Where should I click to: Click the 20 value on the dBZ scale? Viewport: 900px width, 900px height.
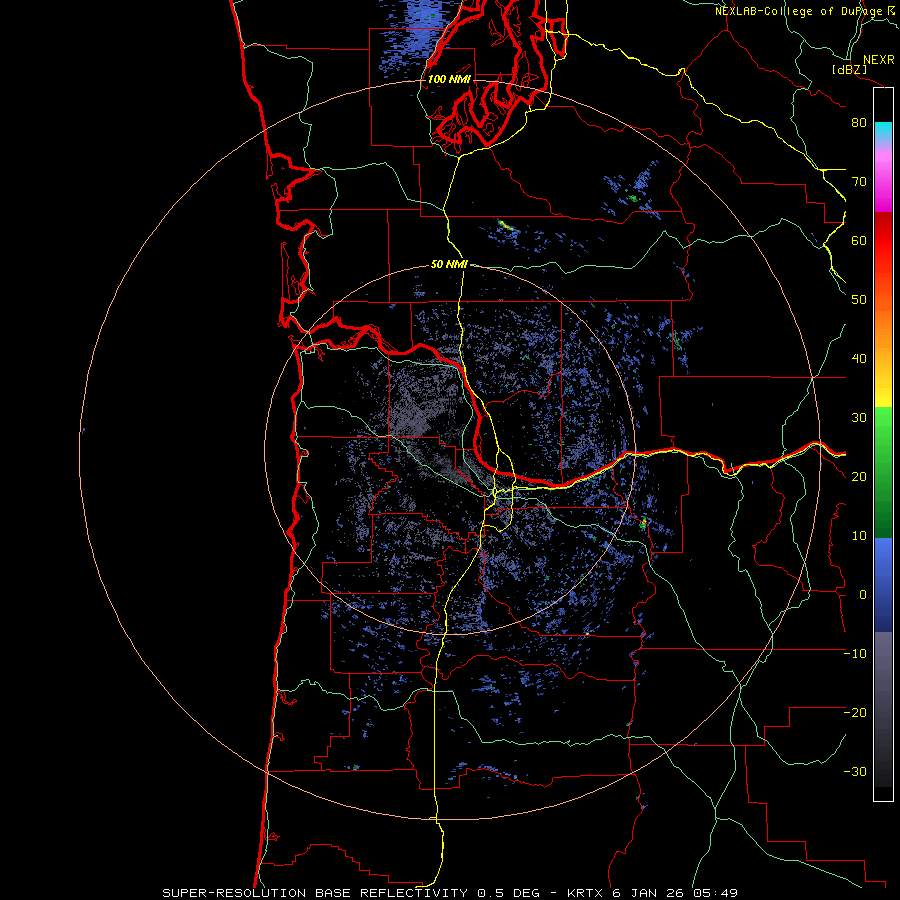(859, 477)
